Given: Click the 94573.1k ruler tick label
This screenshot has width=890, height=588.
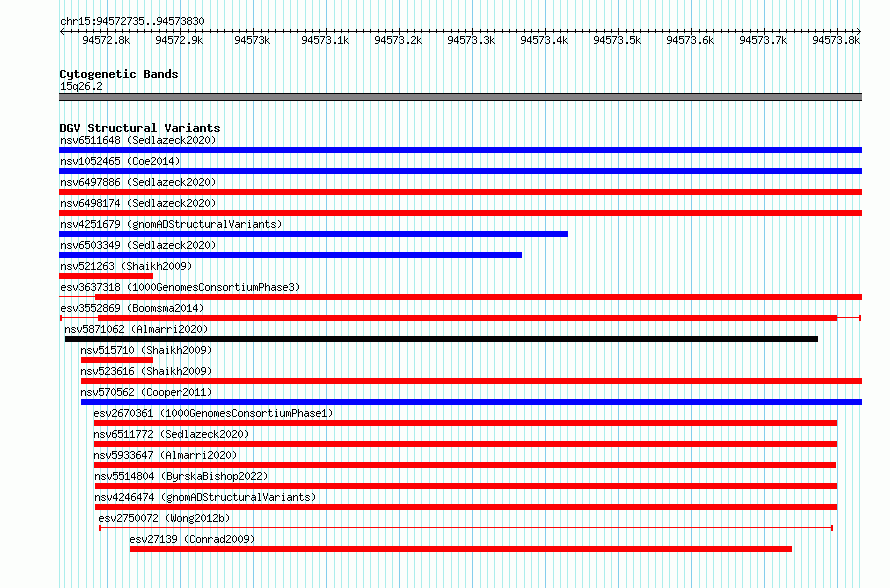Looking at the screenshot, I should (325, 40).
